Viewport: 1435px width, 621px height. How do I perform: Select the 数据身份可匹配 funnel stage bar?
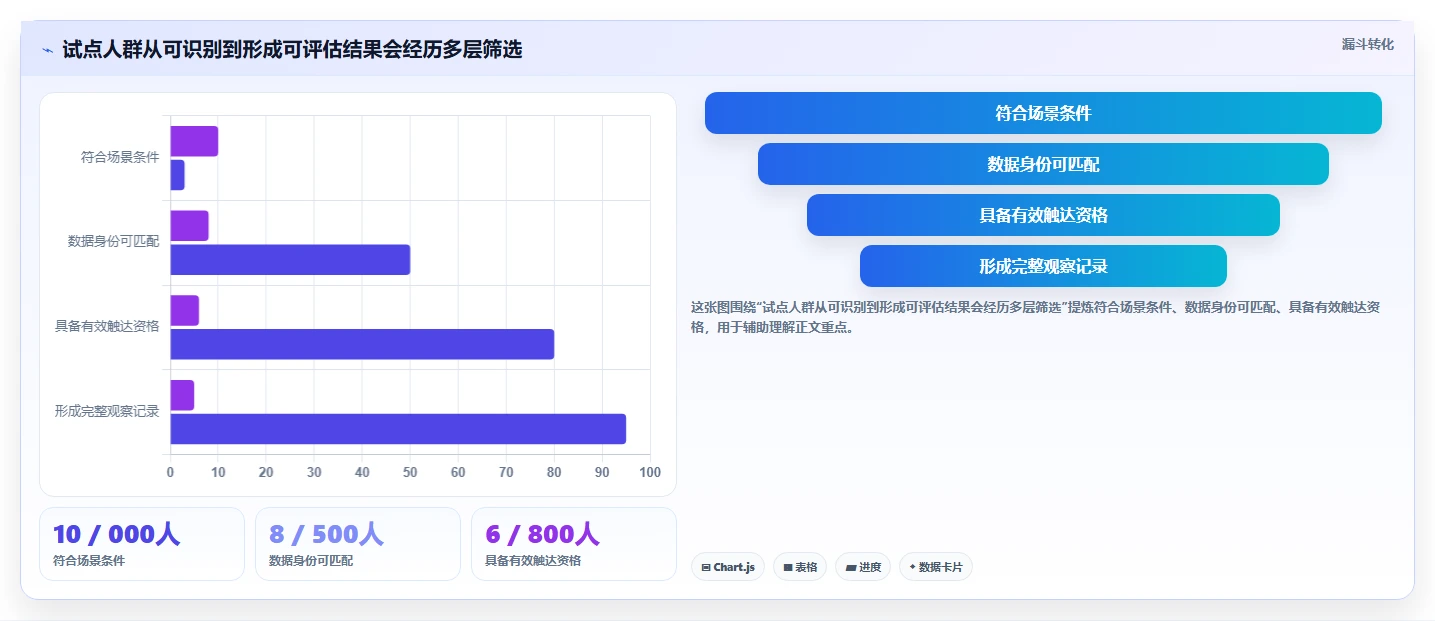click(1043, 164)
